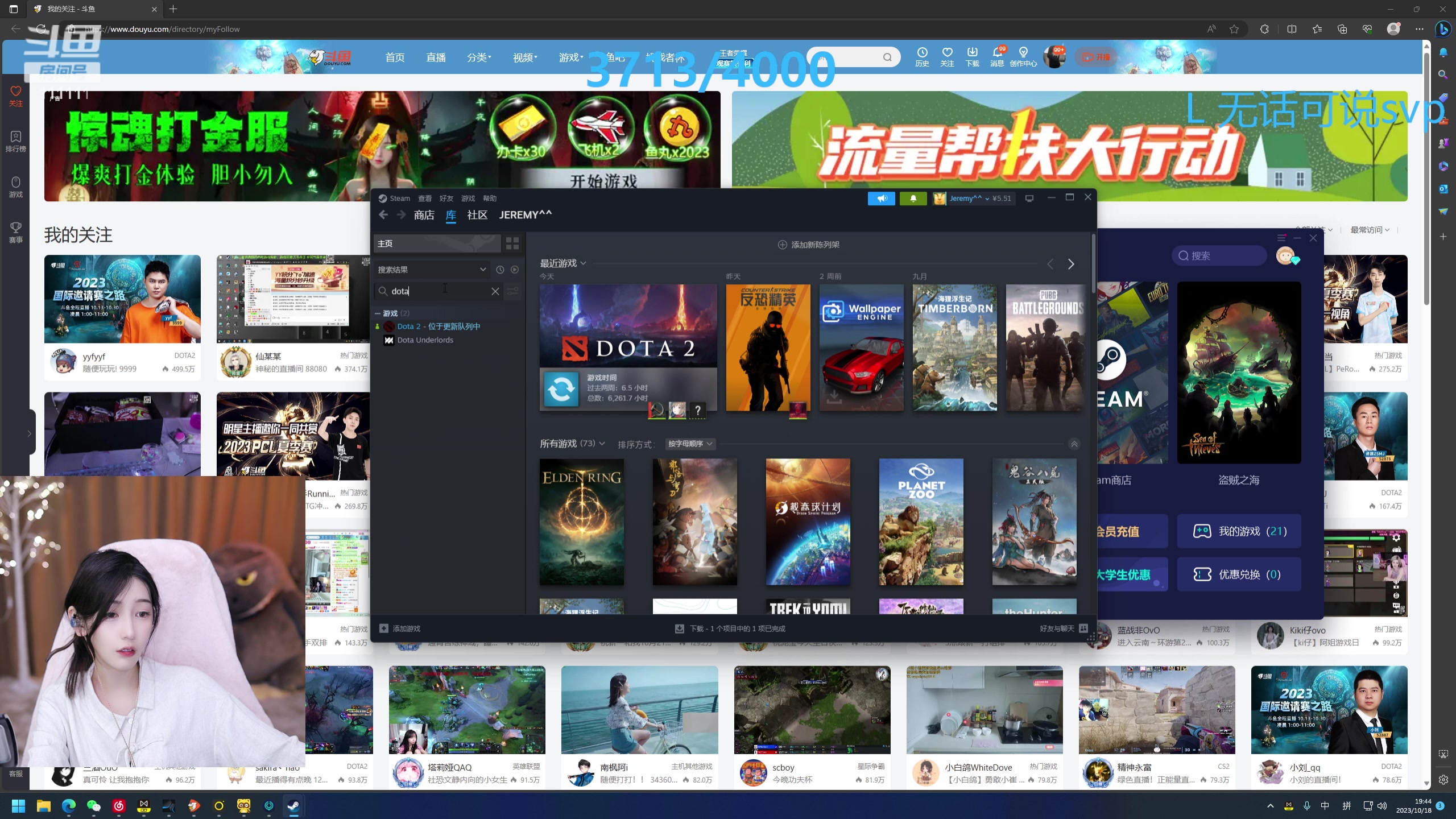The width and height of the screenshot is (1456, 819).
Task: Open the Steam 帮助 menu
Action: click(490, 198)
